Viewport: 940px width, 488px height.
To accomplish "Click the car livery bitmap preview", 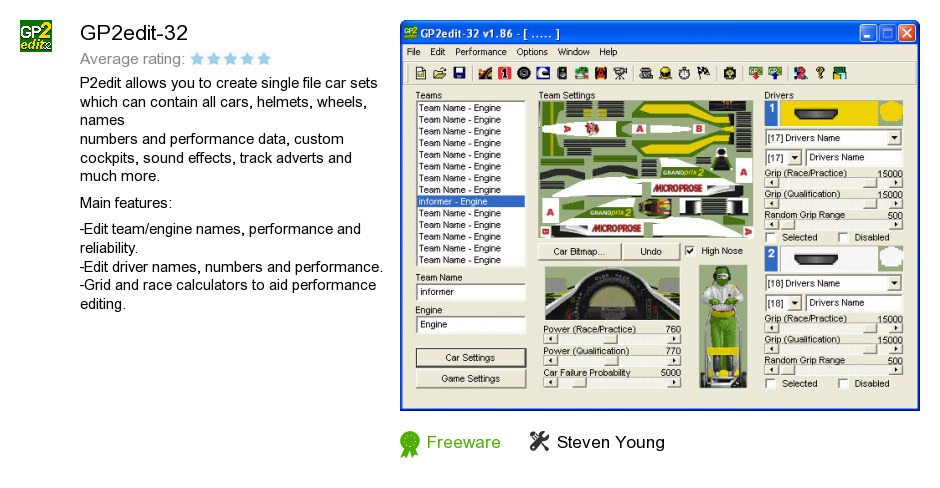I will point(646,169).
